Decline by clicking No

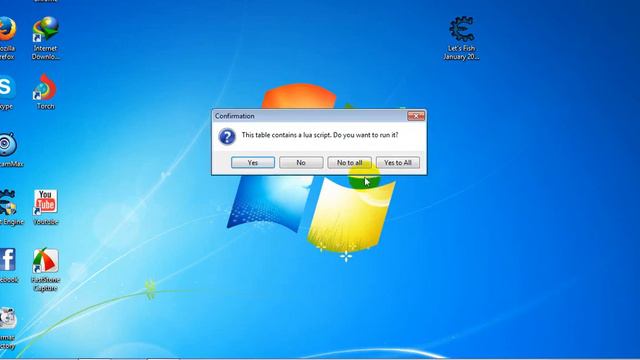pos(301,162)
